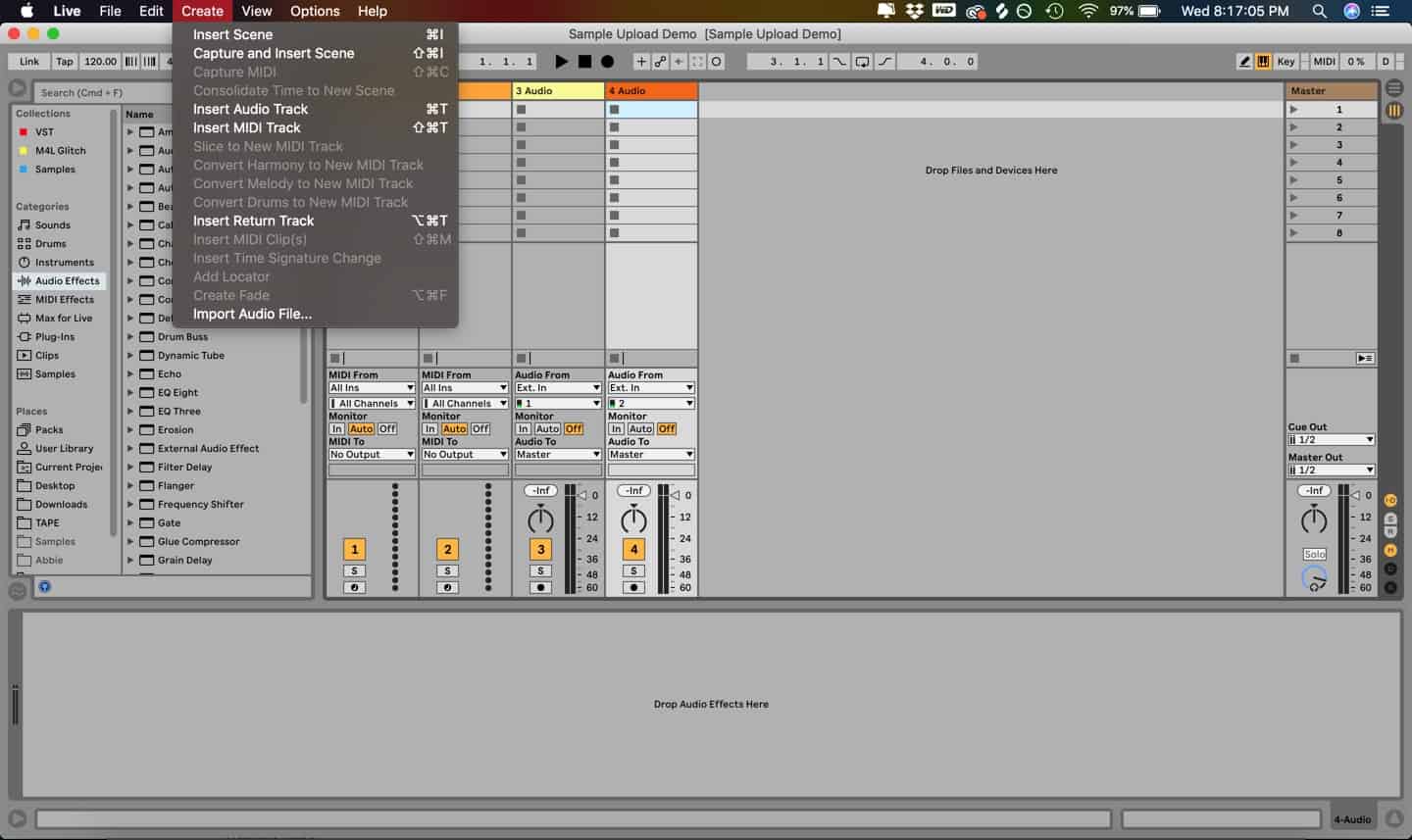Click the global Record button

(x=608, y=62)
